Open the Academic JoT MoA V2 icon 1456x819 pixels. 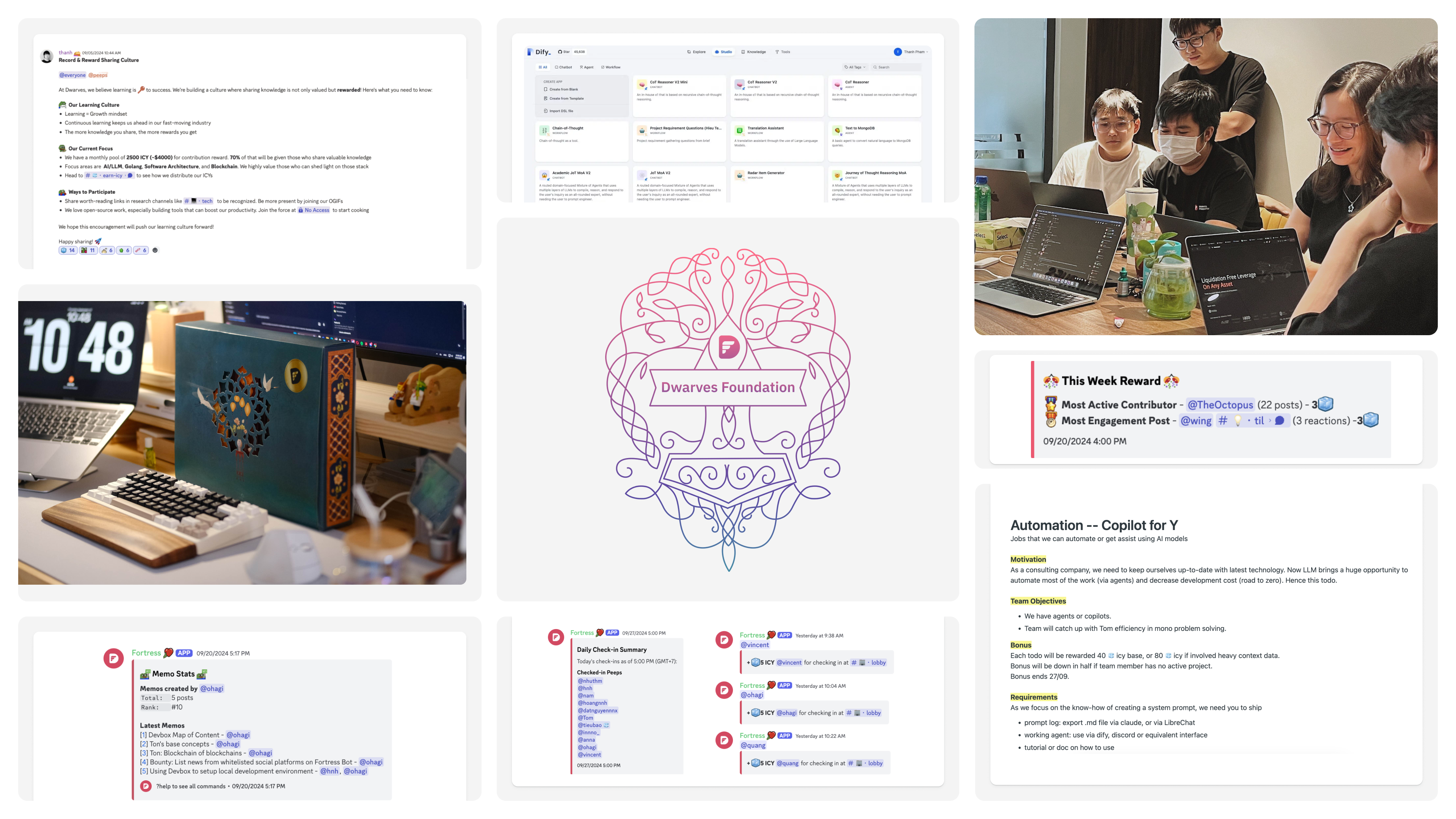pos(544,175)
